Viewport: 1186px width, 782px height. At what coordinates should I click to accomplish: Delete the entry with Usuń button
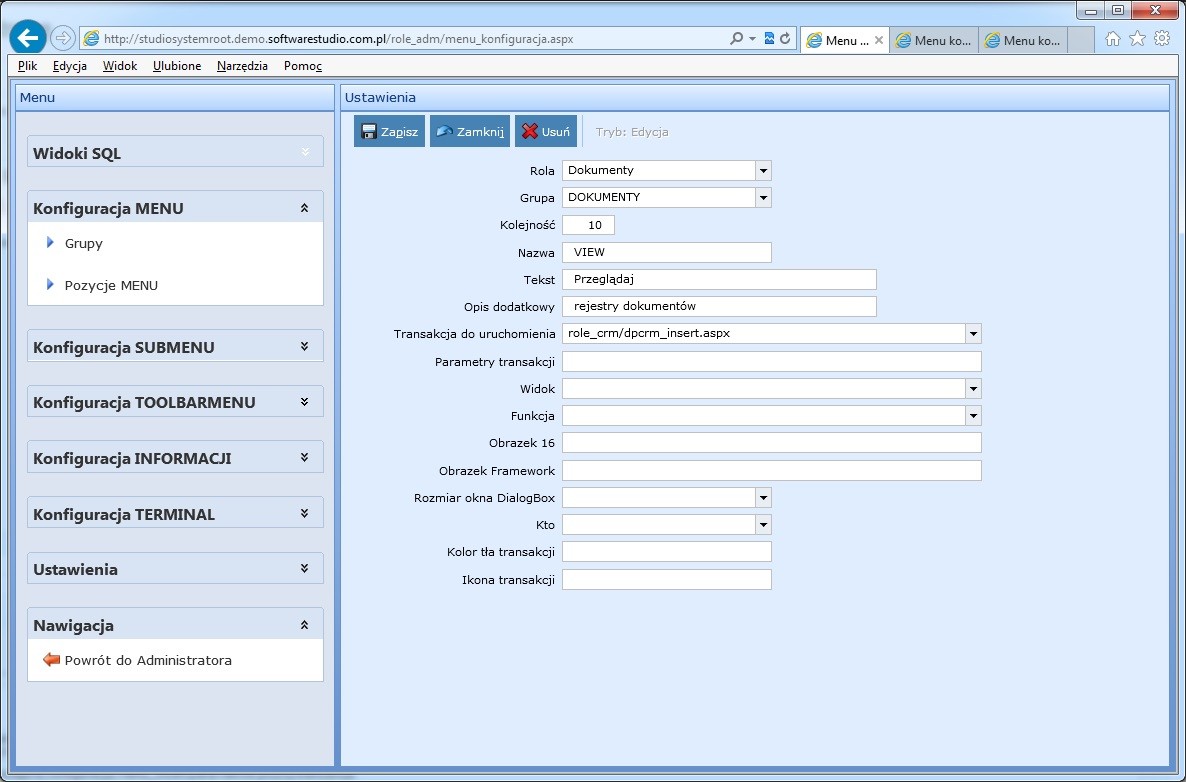[546, 132]
